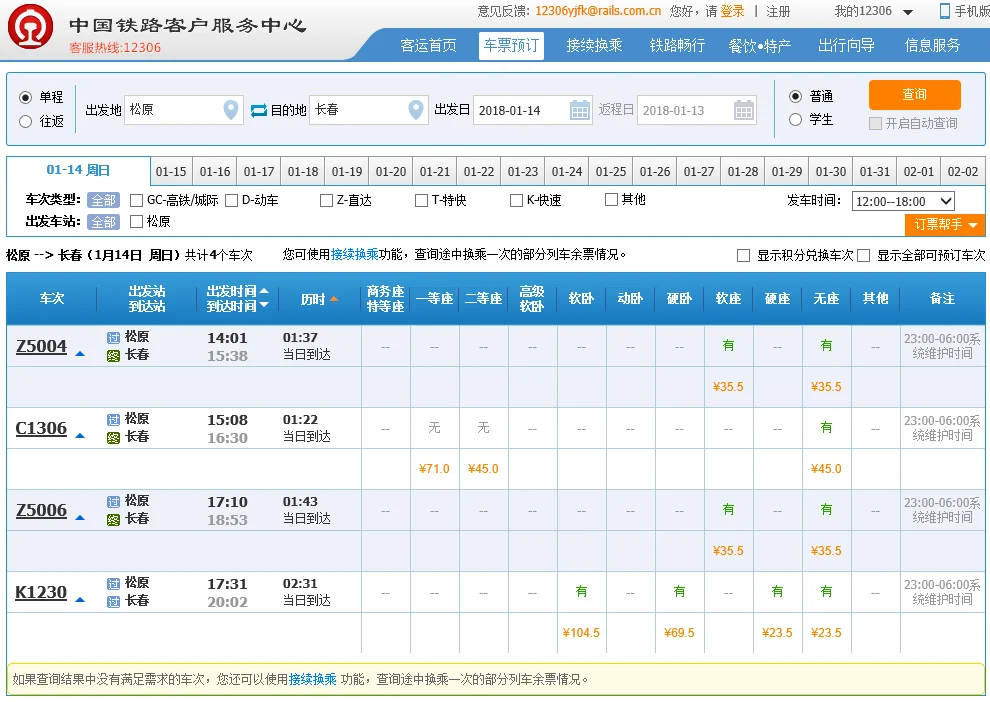Viewport: 990px width, 702px height.
Task: Open the 发车时间 12:00--18:00 dropdown
Action: click(903, 201)
